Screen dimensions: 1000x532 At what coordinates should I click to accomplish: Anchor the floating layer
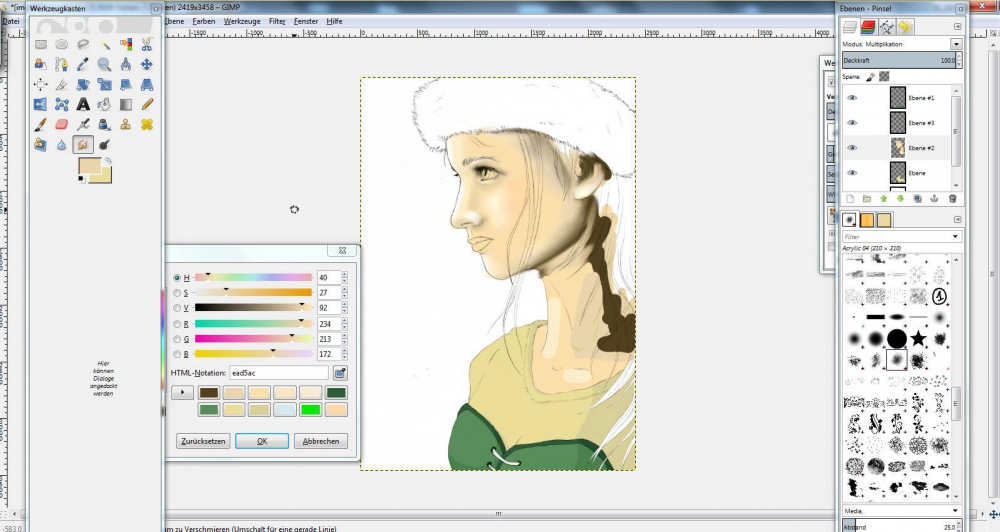point(934,199)
